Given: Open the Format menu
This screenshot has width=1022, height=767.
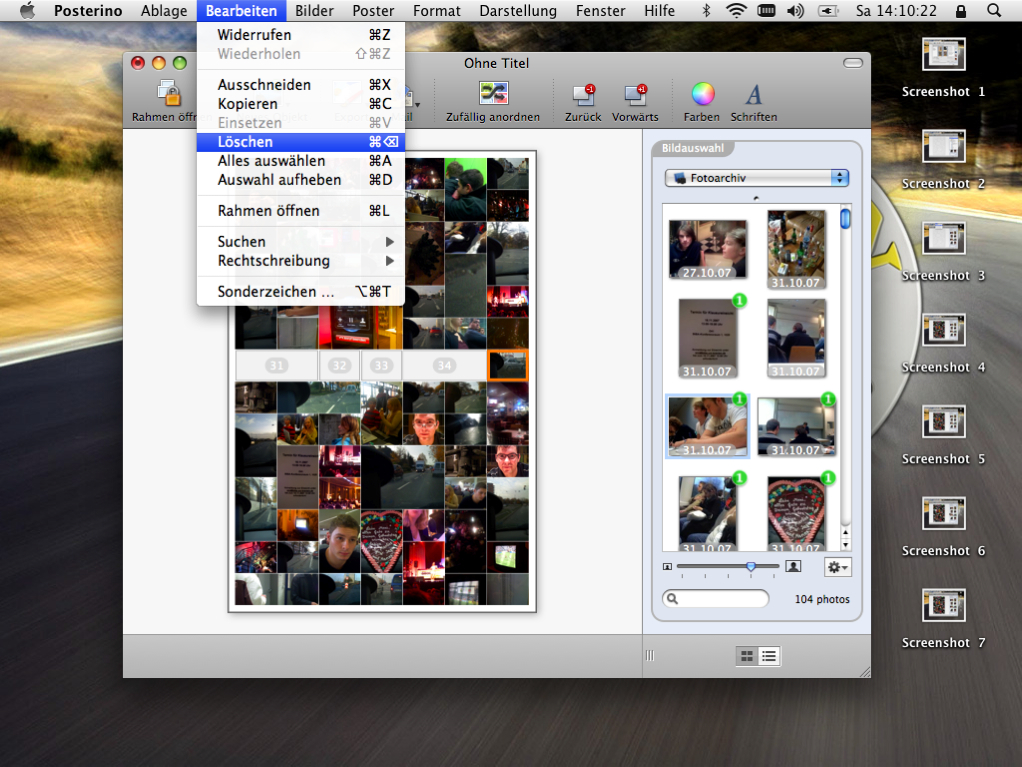Looking at the screenshot, I should pos(437,10).
